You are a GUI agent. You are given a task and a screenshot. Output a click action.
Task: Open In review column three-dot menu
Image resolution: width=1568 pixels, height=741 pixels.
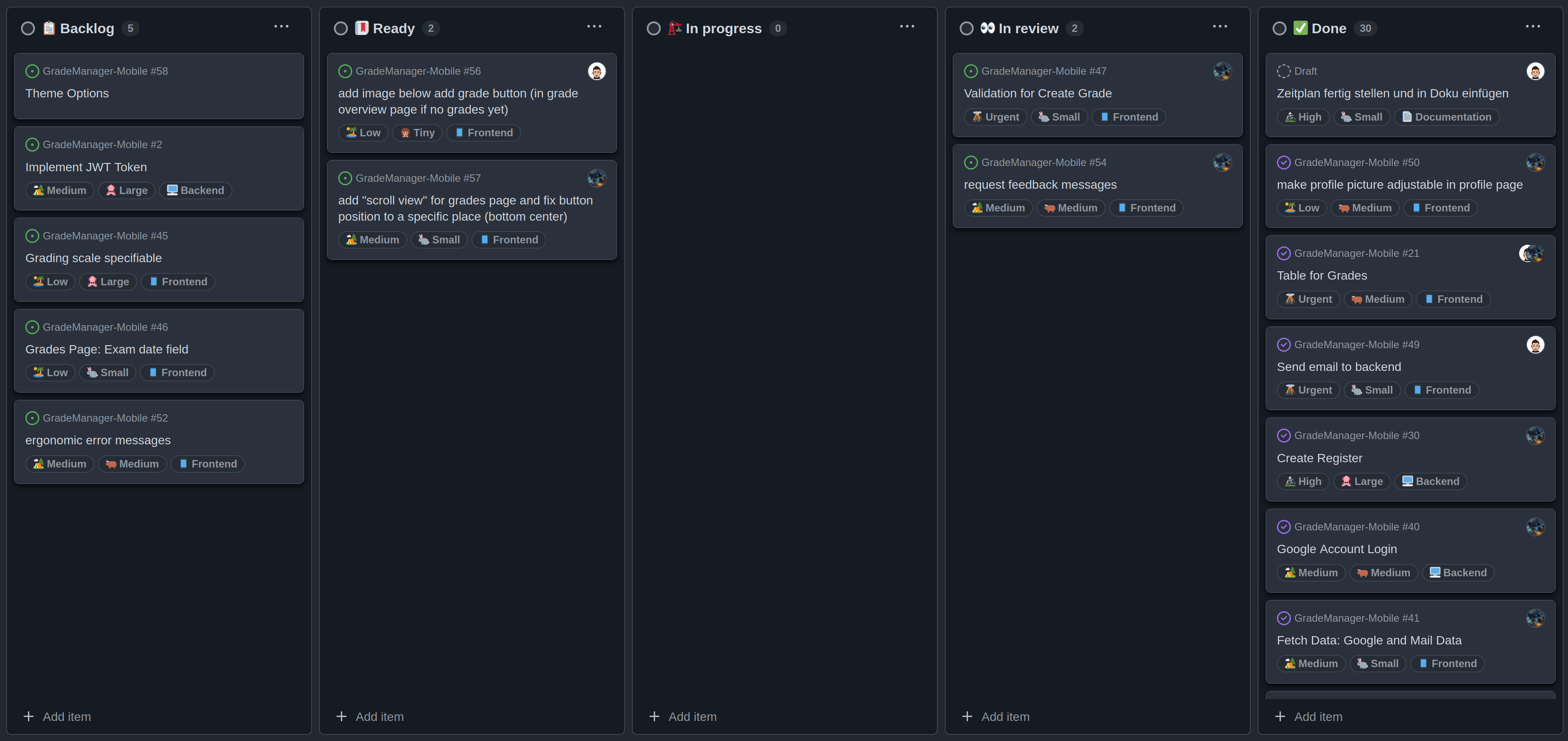(1220, 26)
